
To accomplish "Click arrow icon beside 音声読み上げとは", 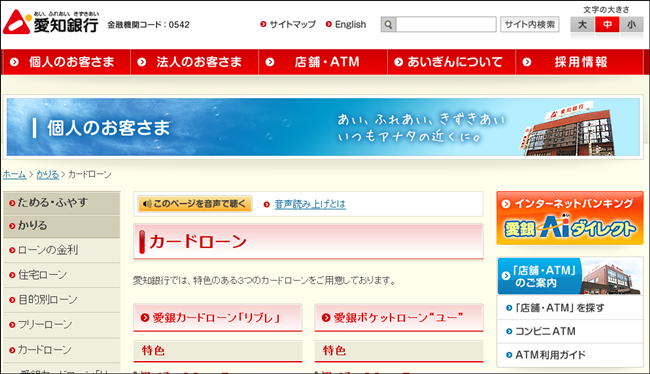I will pos(267,204).
